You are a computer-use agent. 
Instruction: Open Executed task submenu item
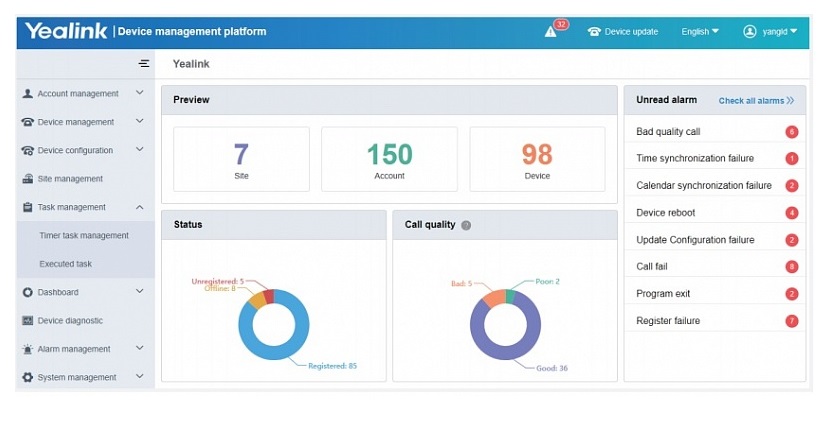coord(66,264)
